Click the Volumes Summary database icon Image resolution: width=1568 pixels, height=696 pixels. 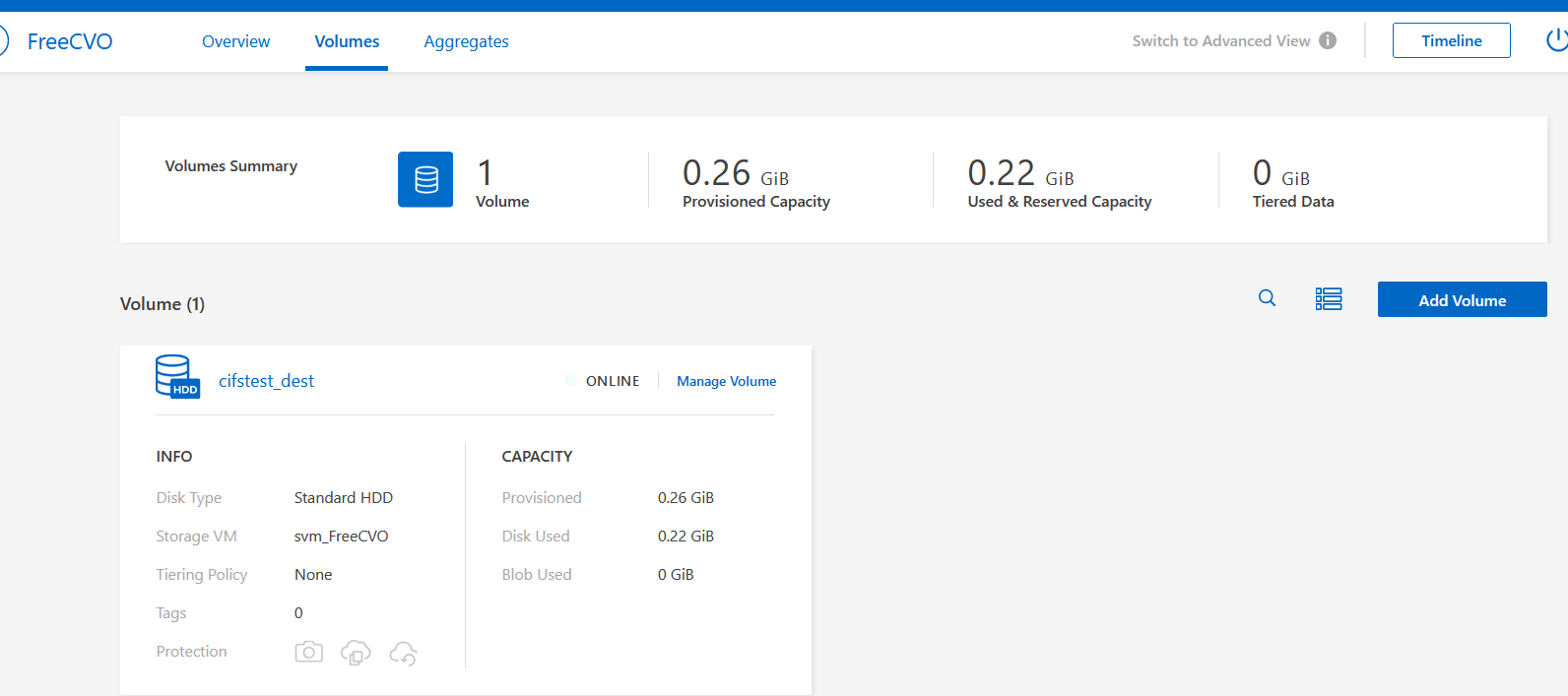point(425,179)
